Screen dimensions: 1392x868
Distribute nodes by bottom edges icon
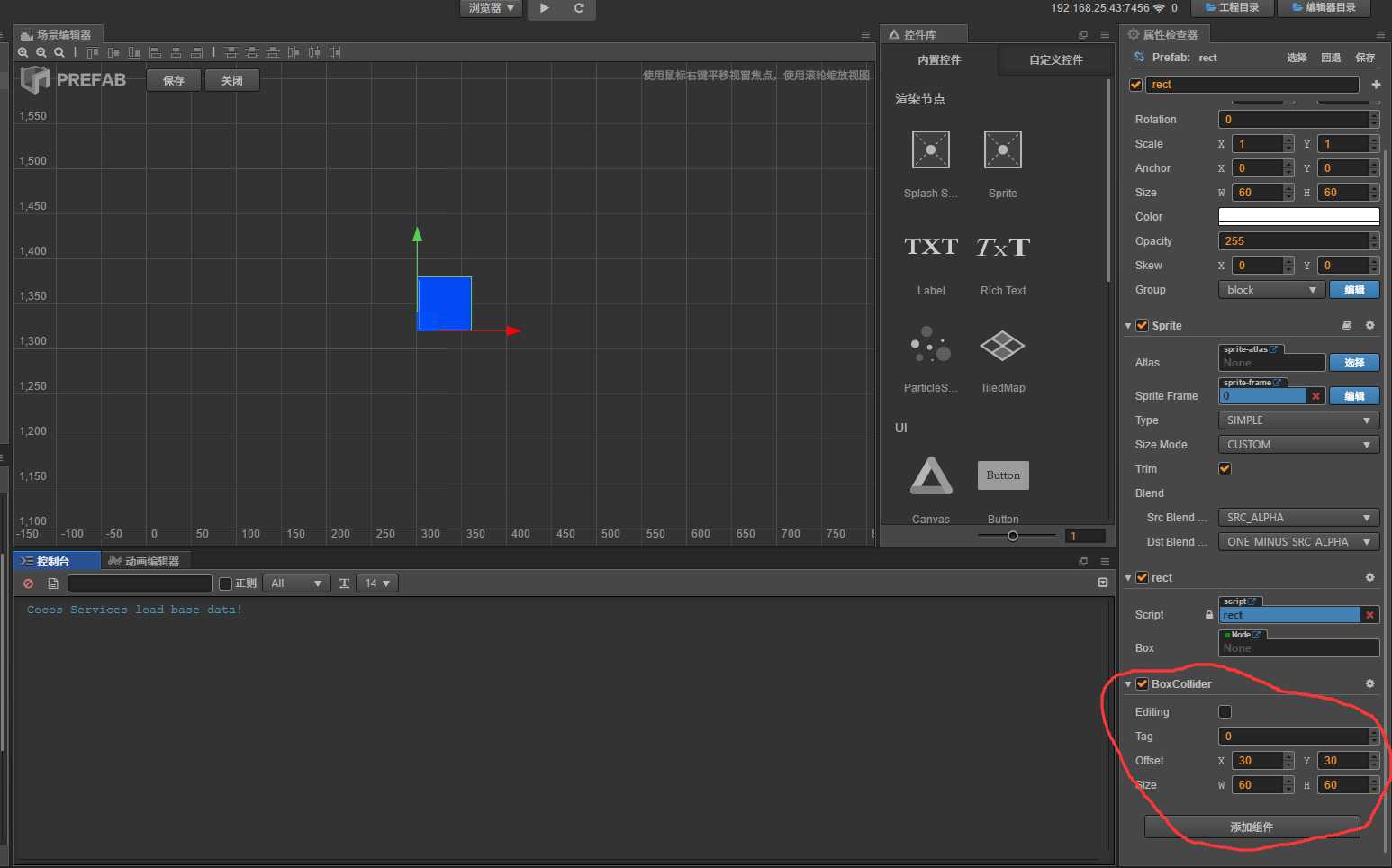coord(272,52)
